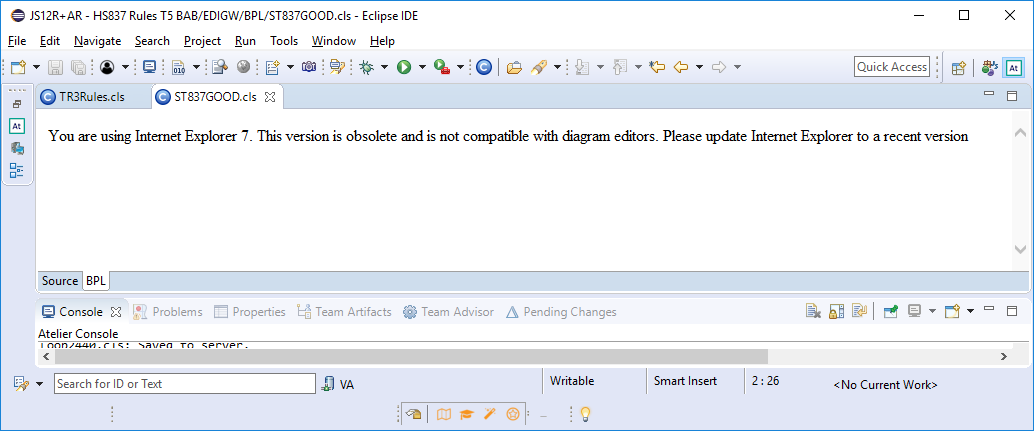Click the open folder icon
This screenshot has width=1034, height=431.
click(x=514, y=67)
